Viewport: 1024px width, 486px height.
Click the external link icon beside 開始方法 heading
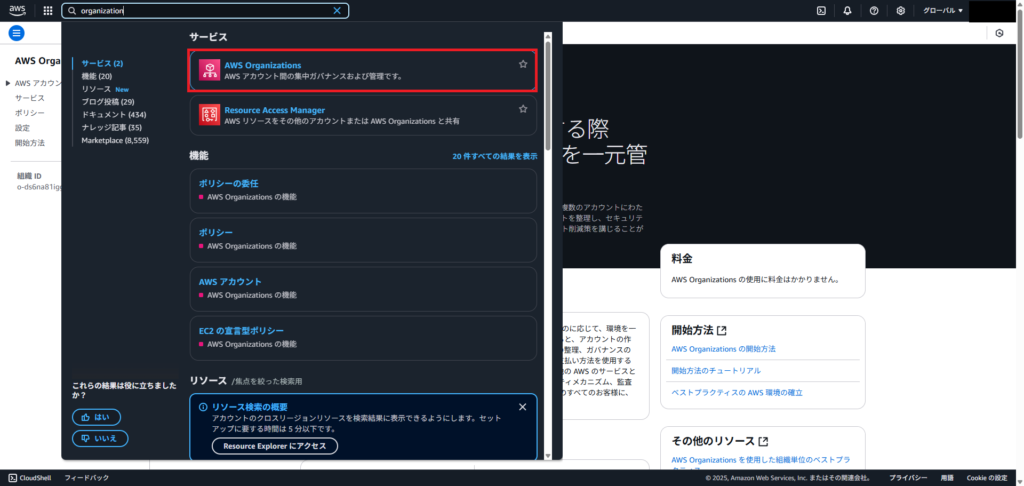722,331
